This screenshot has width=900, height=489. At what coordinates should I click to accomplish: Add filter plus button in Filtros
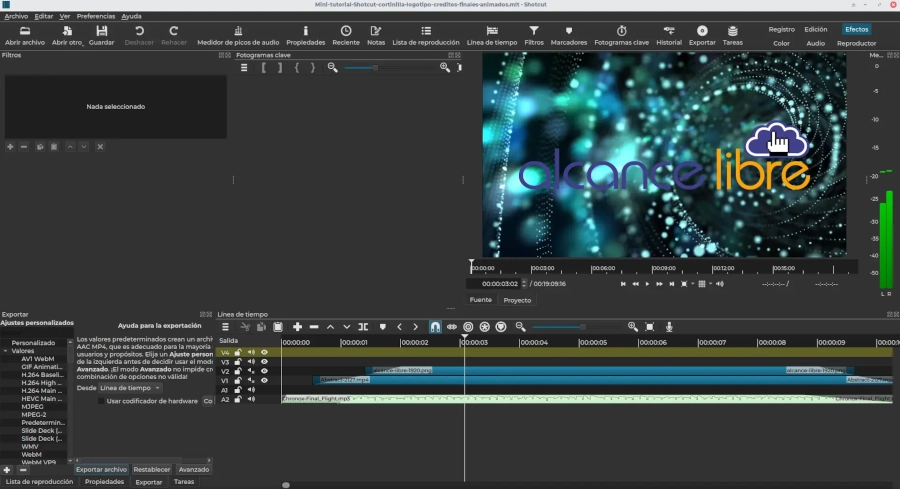10,147
